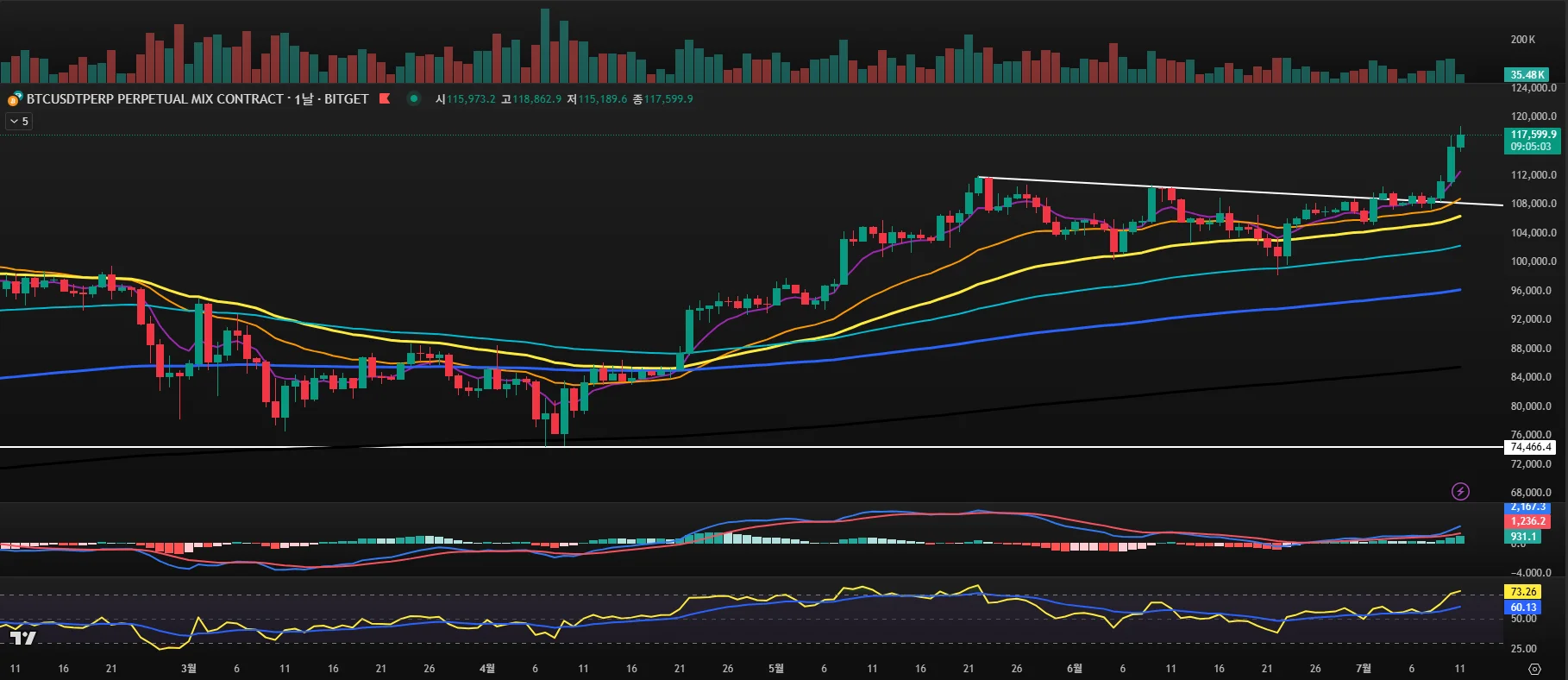Click the red flag icon beside BITGET
This screenshot has height=680, width=1568.
385,98
